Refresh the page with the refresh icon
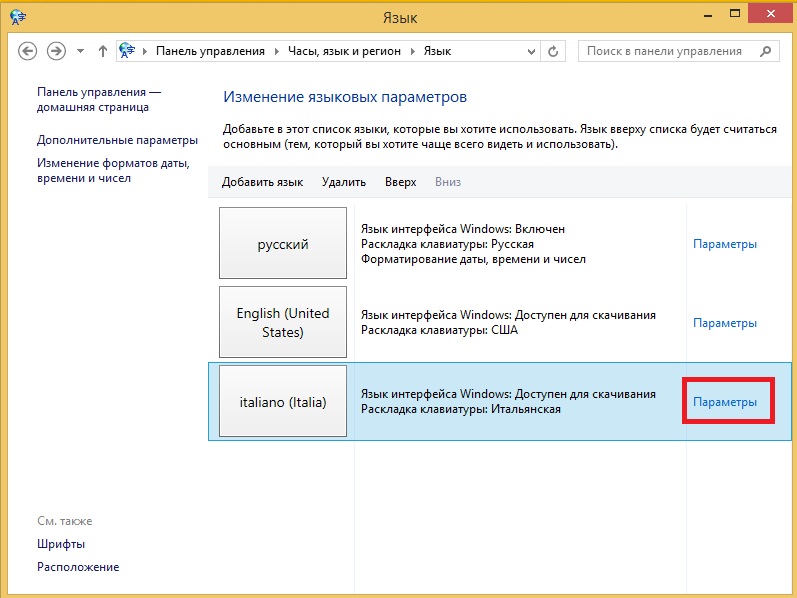Screen dimensions: 797x598 [553, 51]
